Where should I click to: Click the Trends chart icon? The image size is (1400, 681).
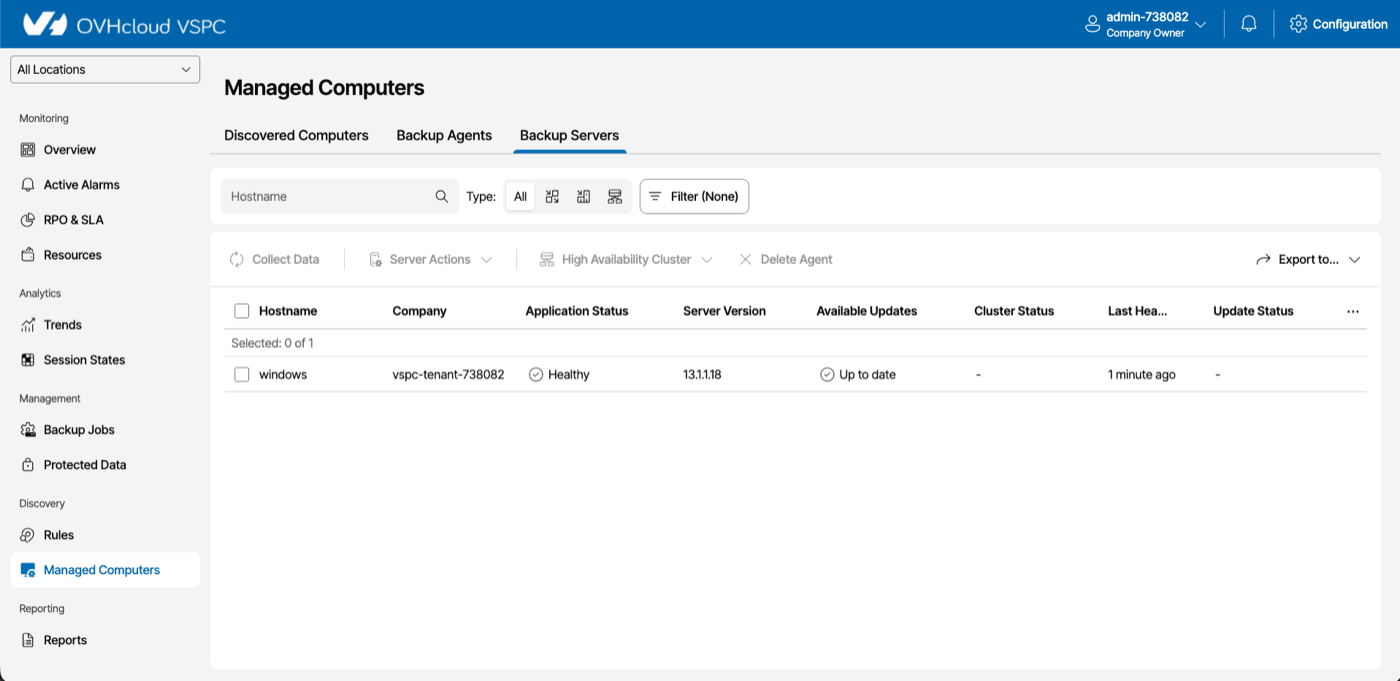(x=28, y=325)
